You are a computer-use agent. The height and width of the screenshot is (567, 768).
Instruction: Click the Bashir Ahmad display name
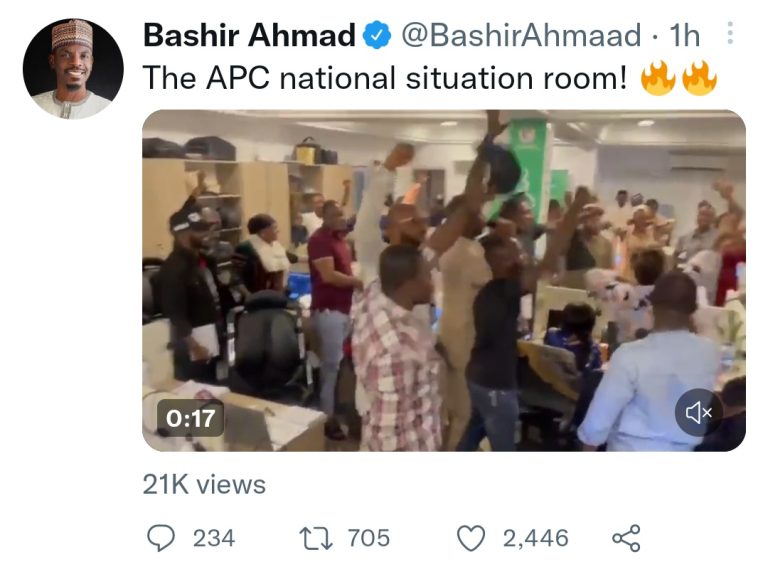coord(249,37)
